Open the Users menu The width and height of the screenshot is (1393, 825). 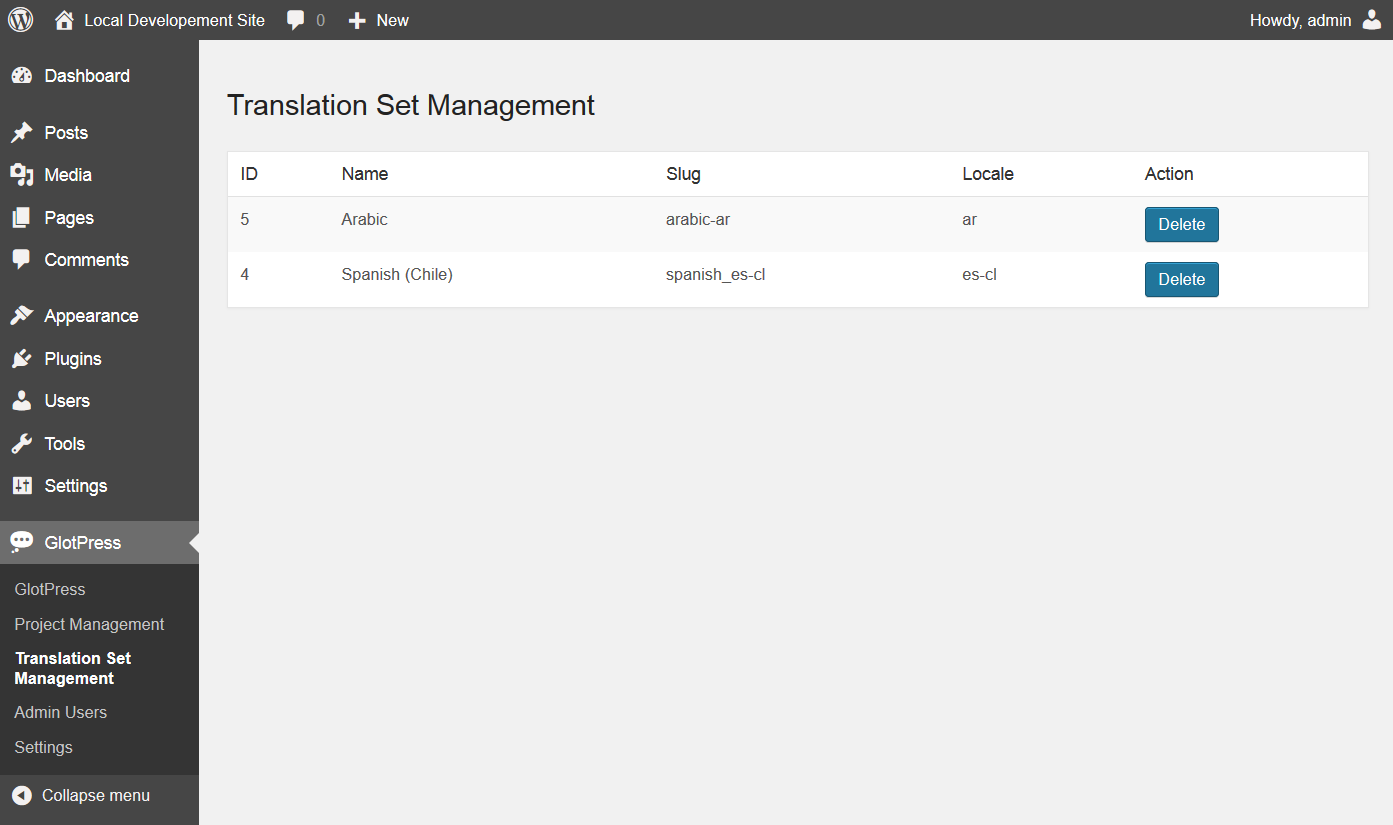click(67, 401)
